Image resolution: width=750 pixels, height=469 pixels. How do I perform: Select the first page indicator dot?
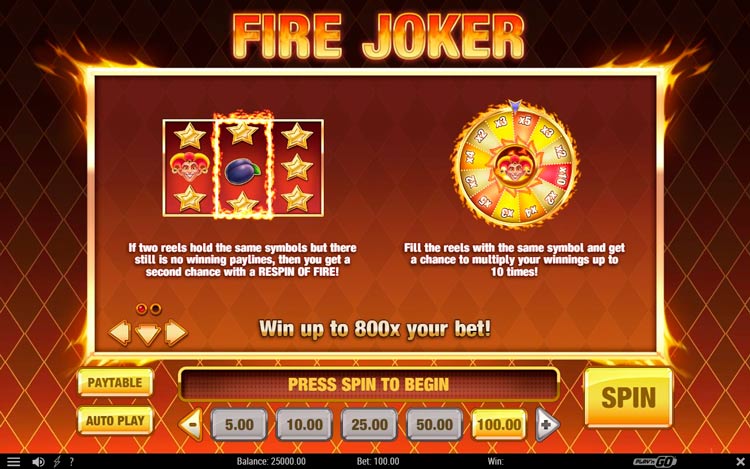pyautogui.click(x=141, y=309)
